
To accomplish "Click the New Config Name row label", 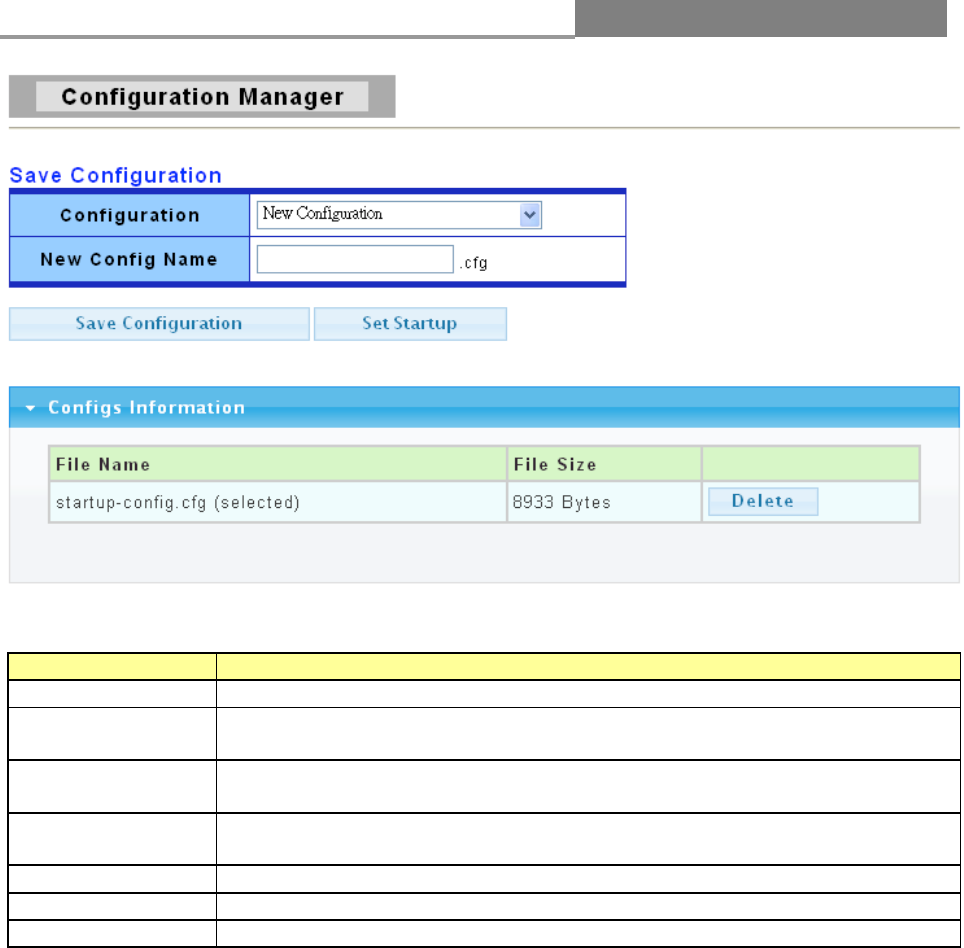I will point(129,259).
